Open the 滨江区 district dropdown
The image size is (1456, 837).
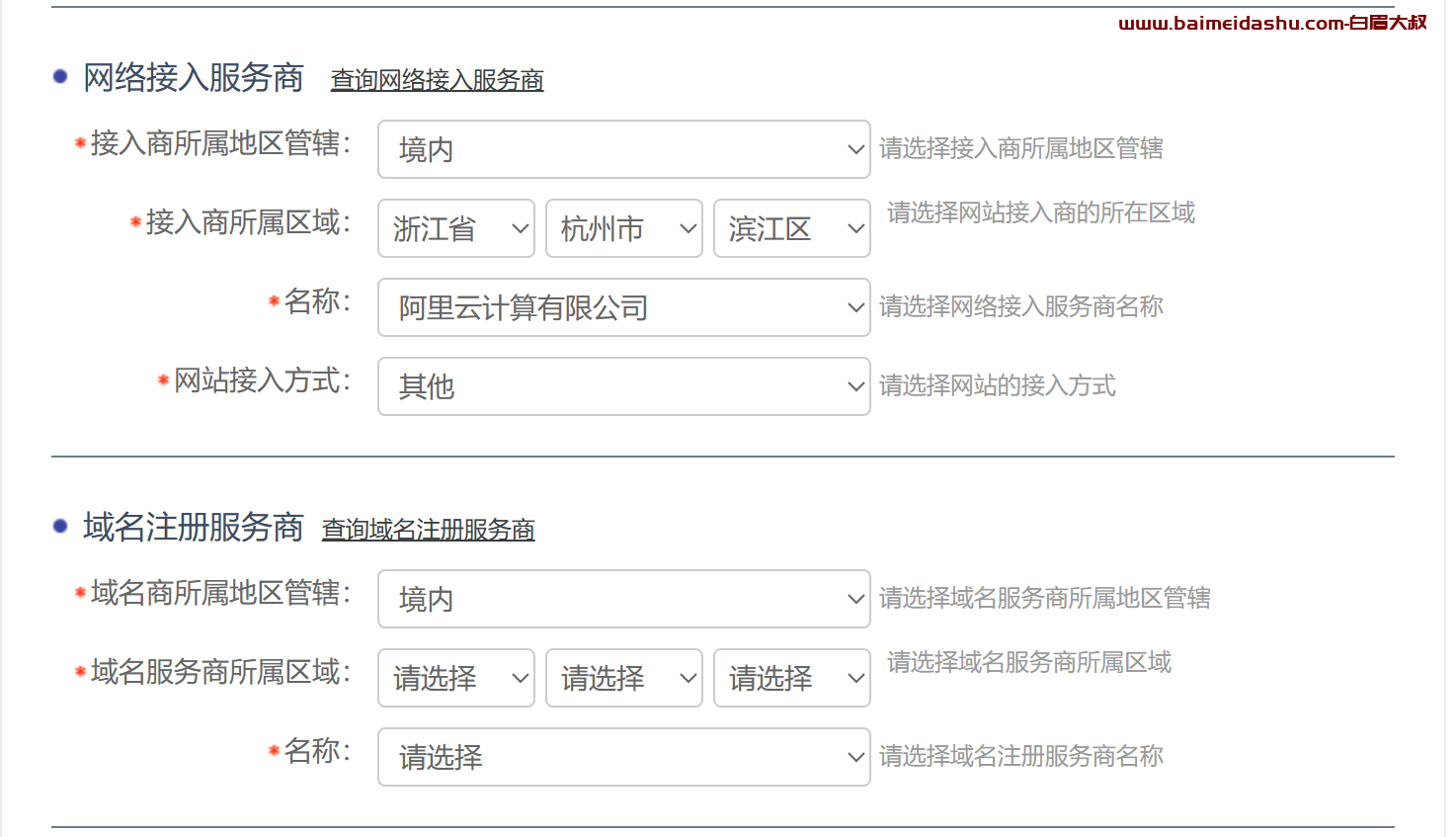point(792,228)
